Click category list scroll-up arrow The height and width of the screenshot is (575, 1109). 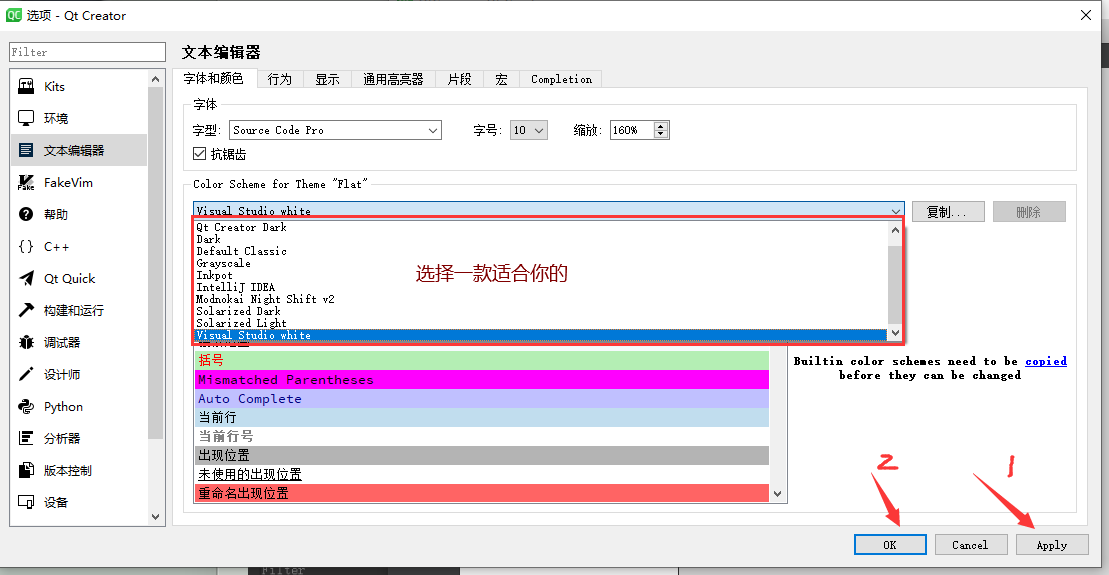156,79
